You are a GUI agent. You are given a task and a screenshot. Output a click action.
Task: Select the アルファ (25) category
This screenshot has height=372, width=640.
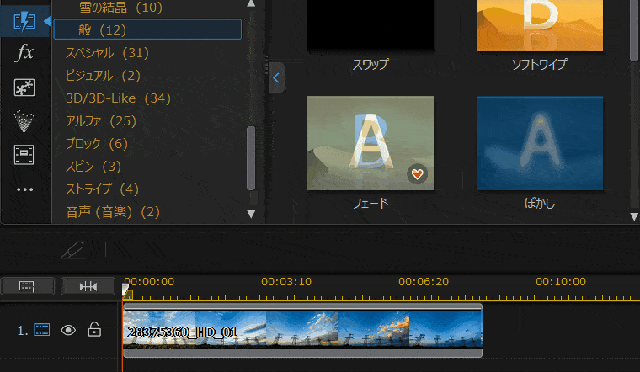(x=101, y=121)
